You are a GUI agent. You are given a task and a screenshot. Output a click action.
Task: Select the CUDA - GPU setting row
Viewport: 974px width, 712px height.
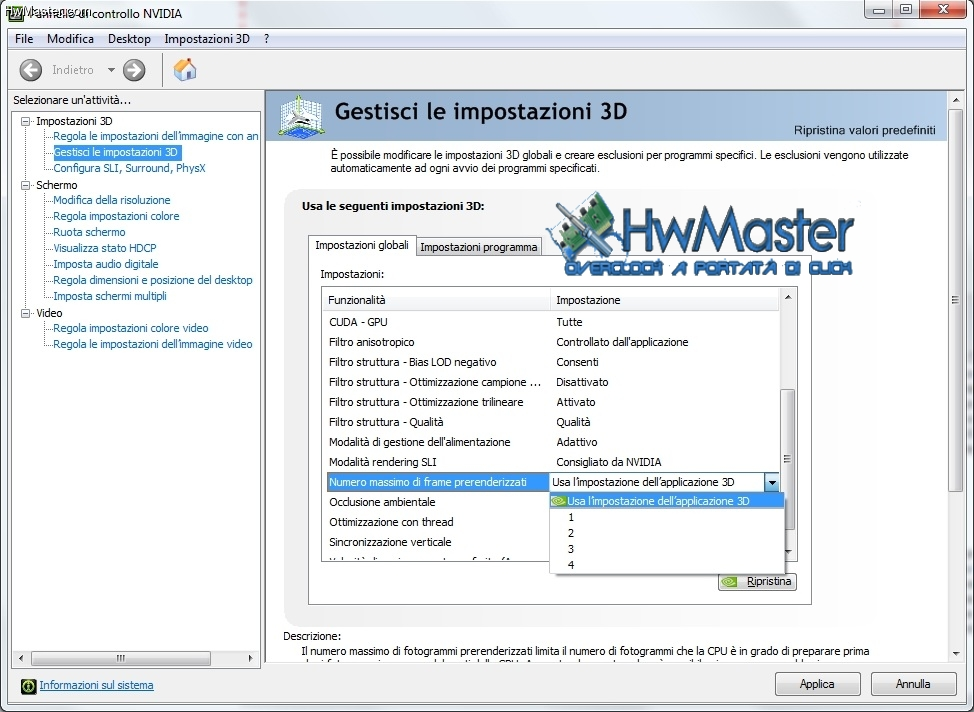pos(553,322)
